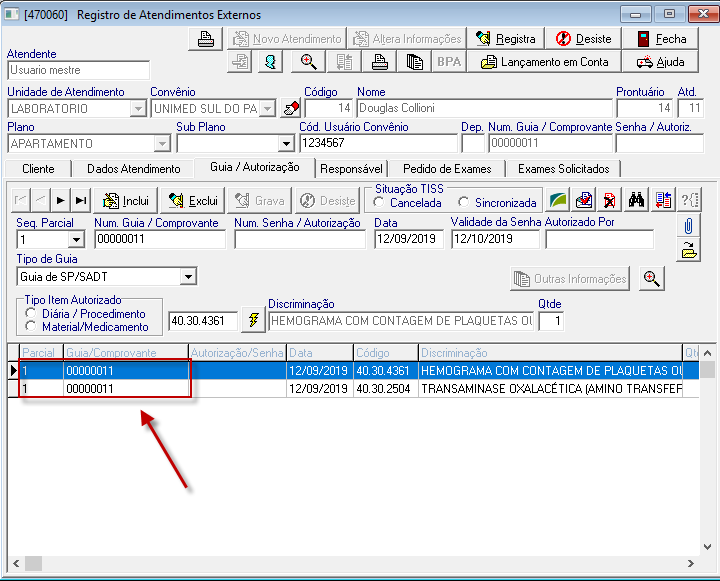
Task: Click the Guia/Comprovante column header
Action: [x=125, y=353]
